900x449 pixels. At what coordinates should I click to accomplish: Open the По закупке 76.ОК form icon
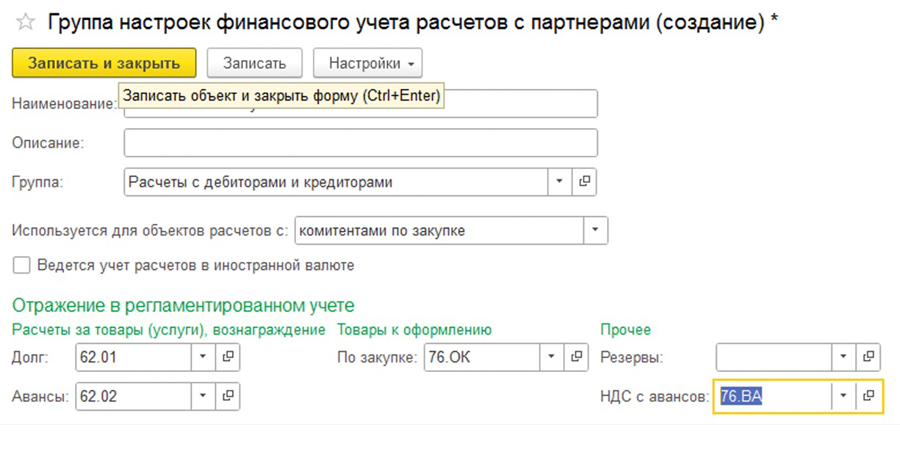[576, 356]
